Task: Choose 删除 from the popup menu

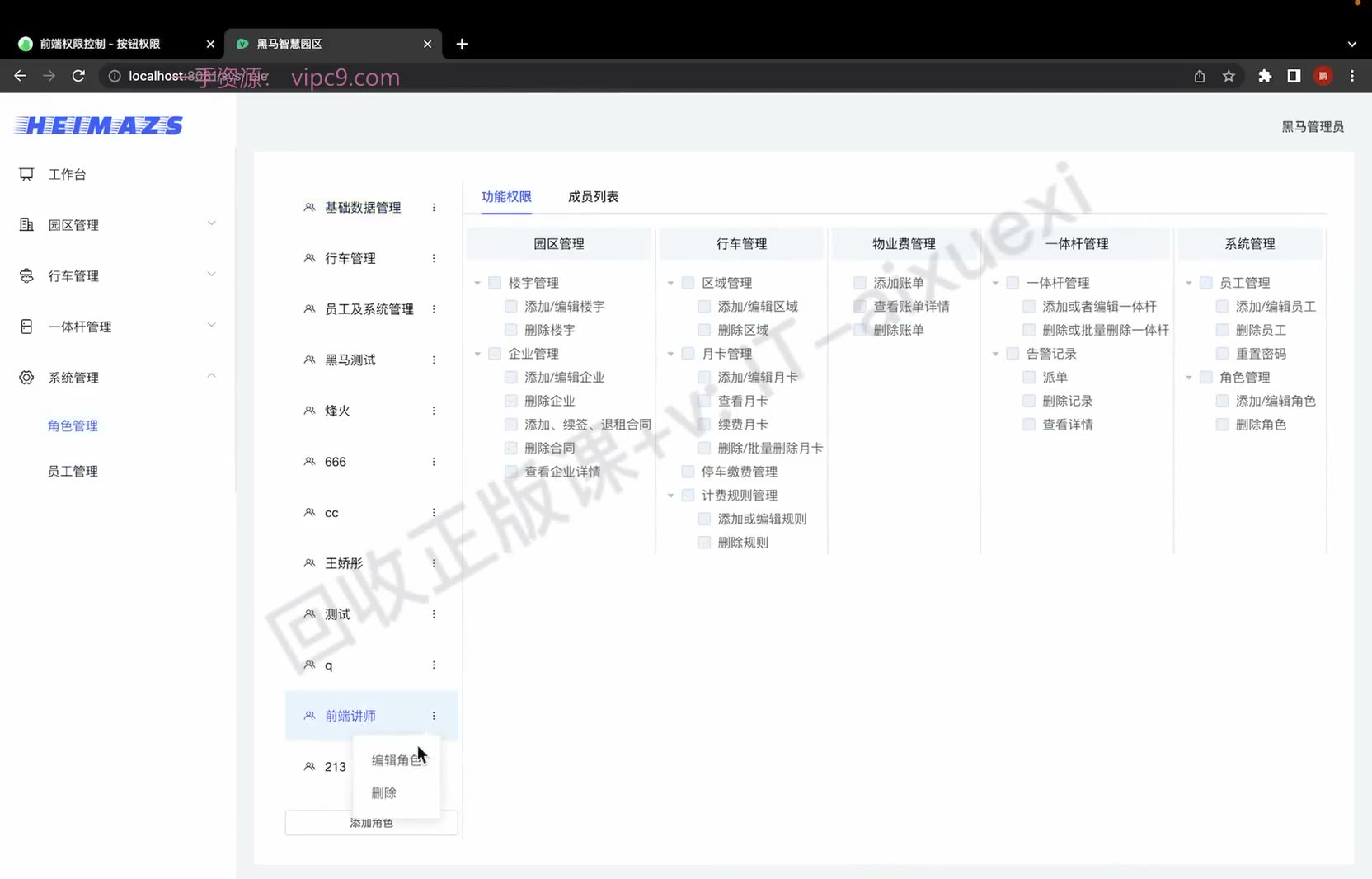Action: tap(383, 793)
